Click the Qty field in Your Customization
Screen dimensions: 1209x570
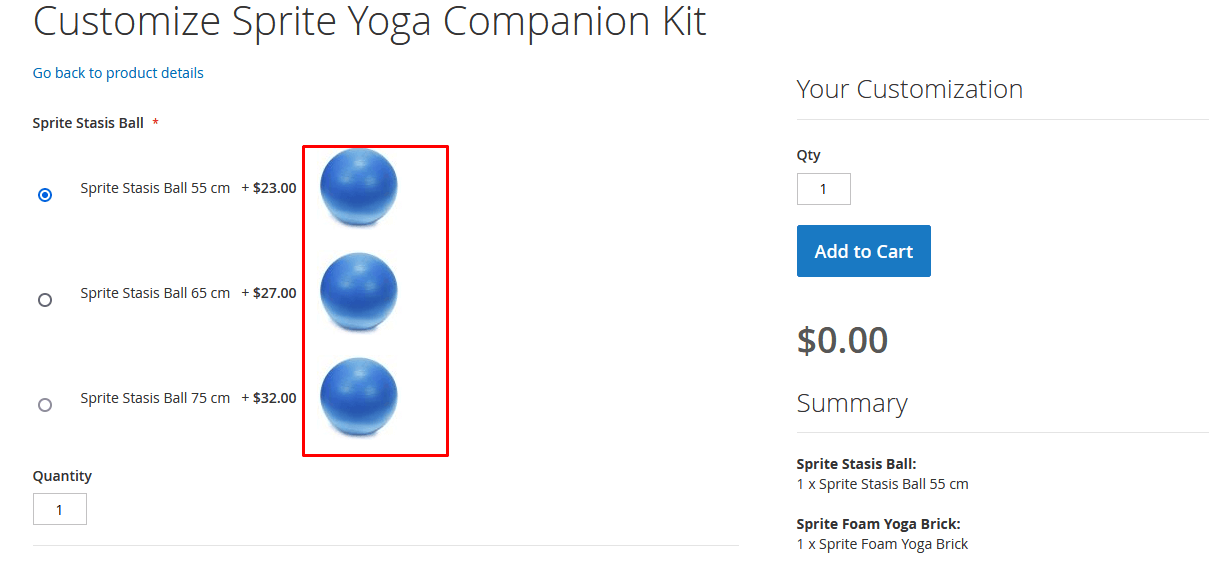click(823, 189)
